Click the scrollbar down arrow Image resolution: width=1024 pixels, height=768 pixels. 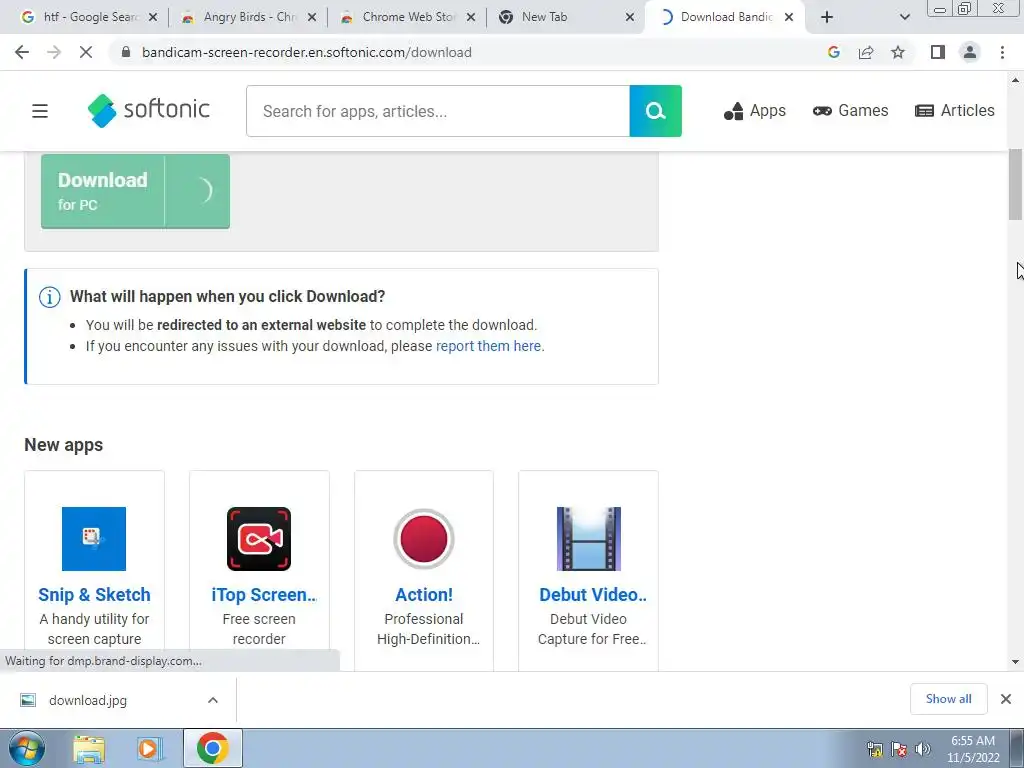pyautogui.click(x=1015, y=662)
